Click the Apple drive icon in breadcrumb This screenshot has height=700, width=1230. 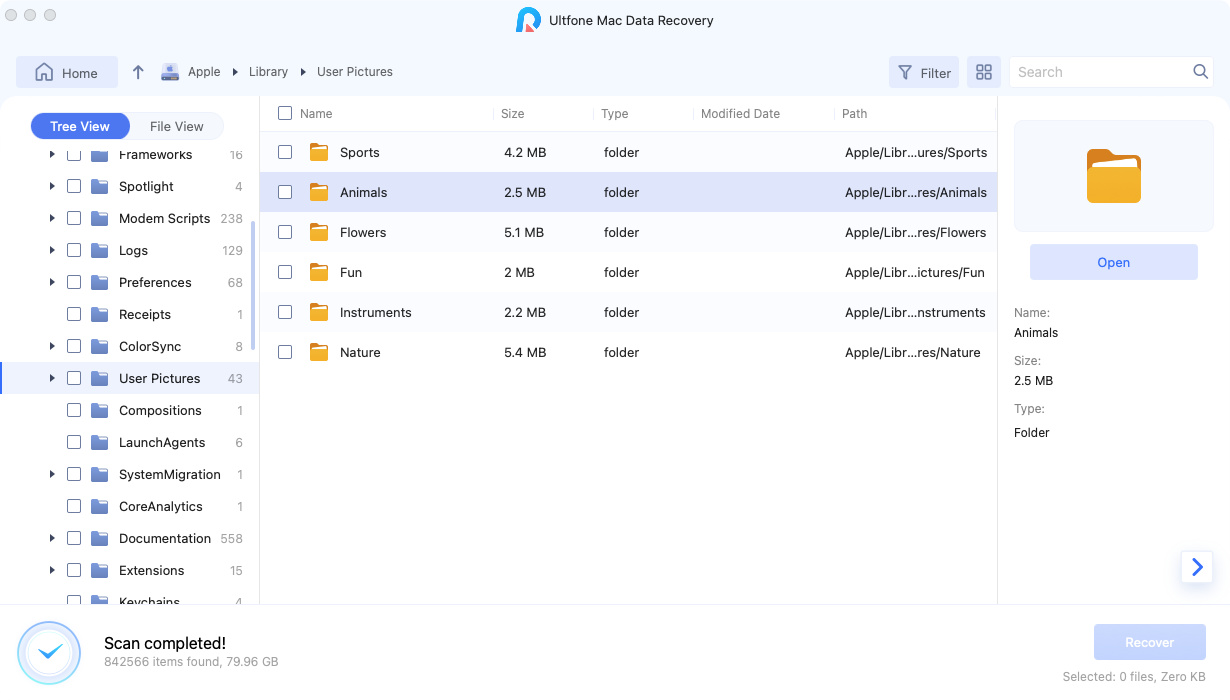[x=170, y=72]
